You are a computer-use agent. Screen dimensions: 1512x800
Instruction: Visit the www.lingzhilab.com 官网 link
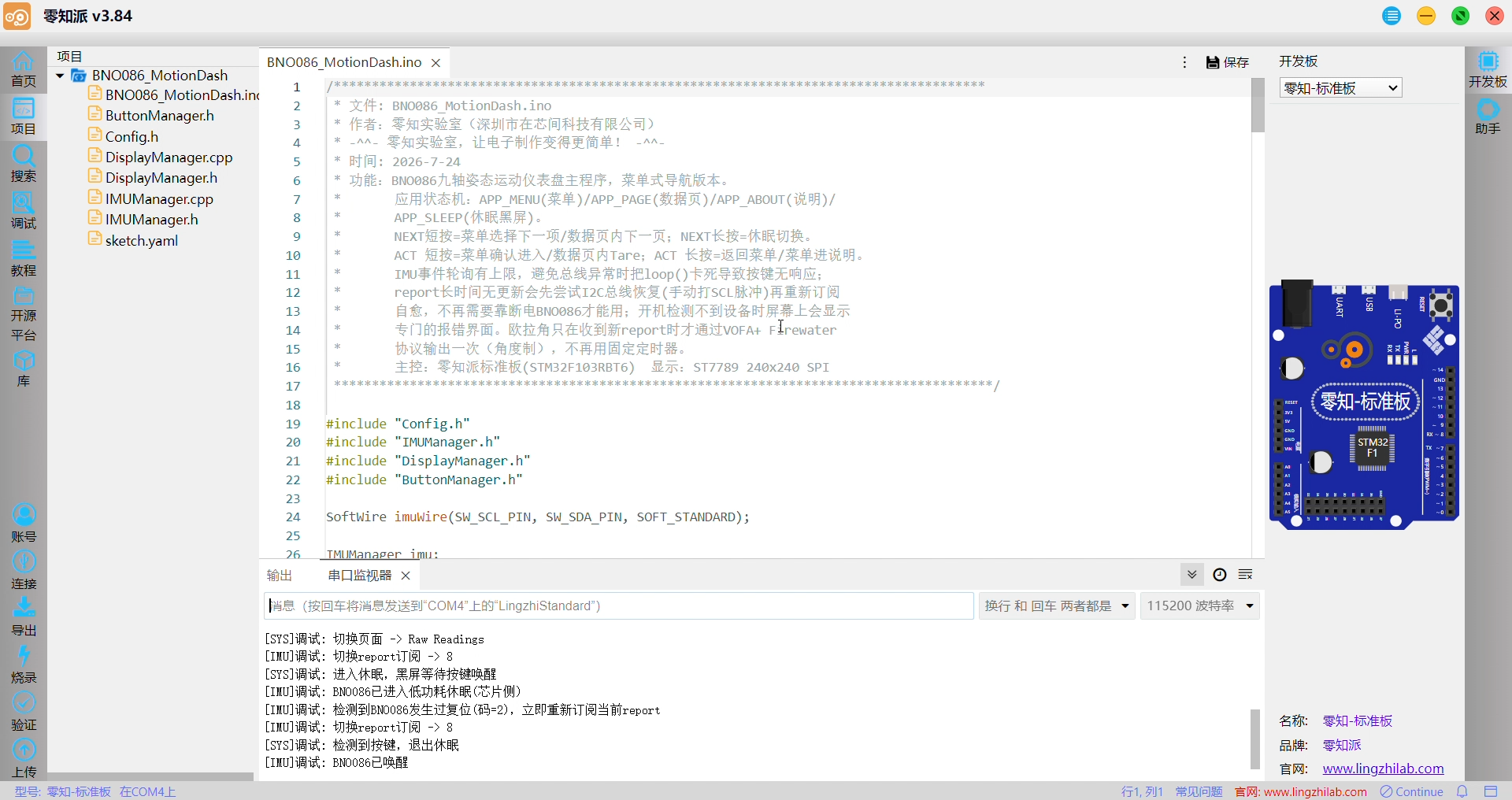pyautogui.click(x=1383, y=769)
